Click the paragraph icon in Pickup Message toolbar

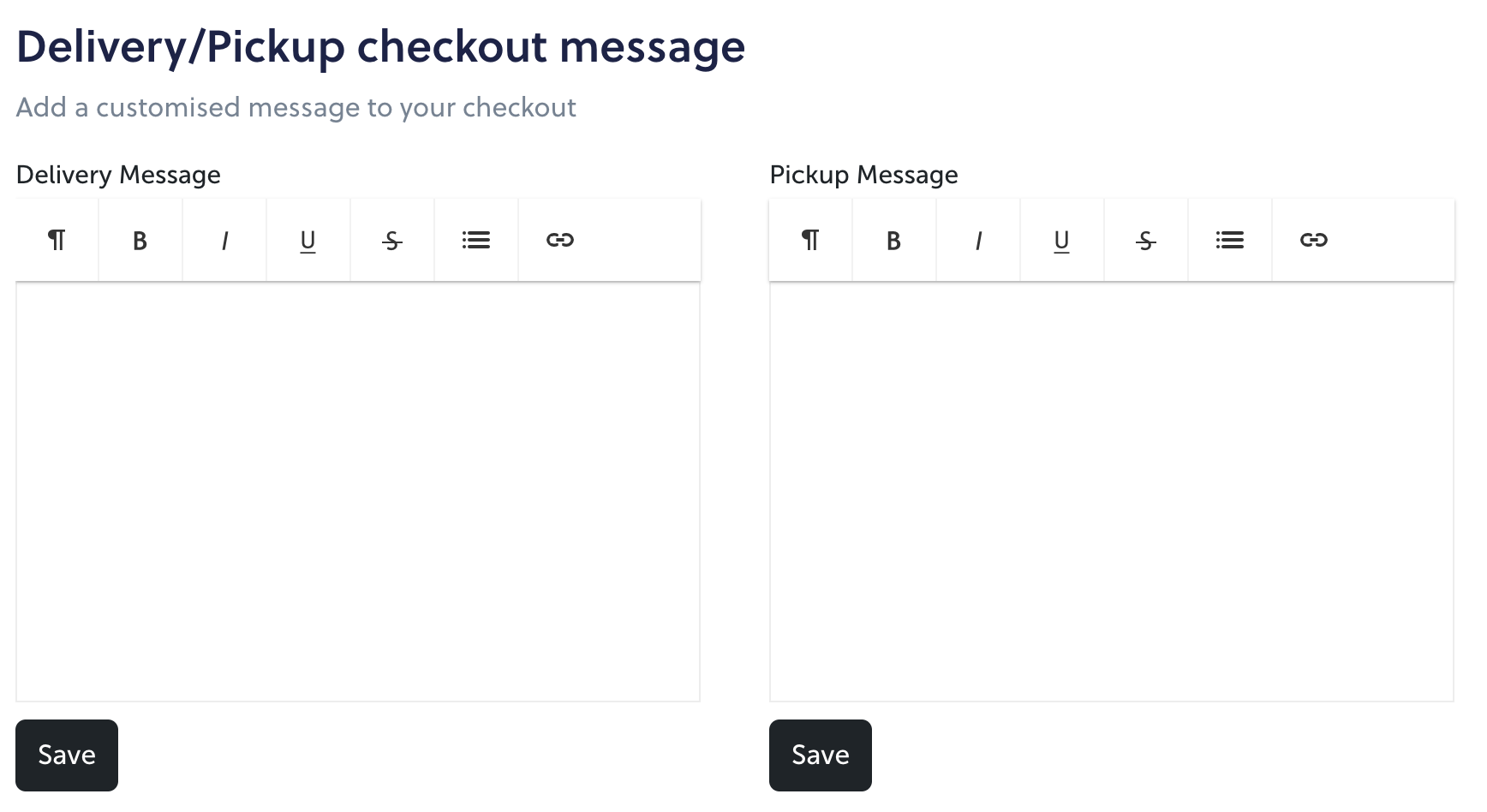810,240
